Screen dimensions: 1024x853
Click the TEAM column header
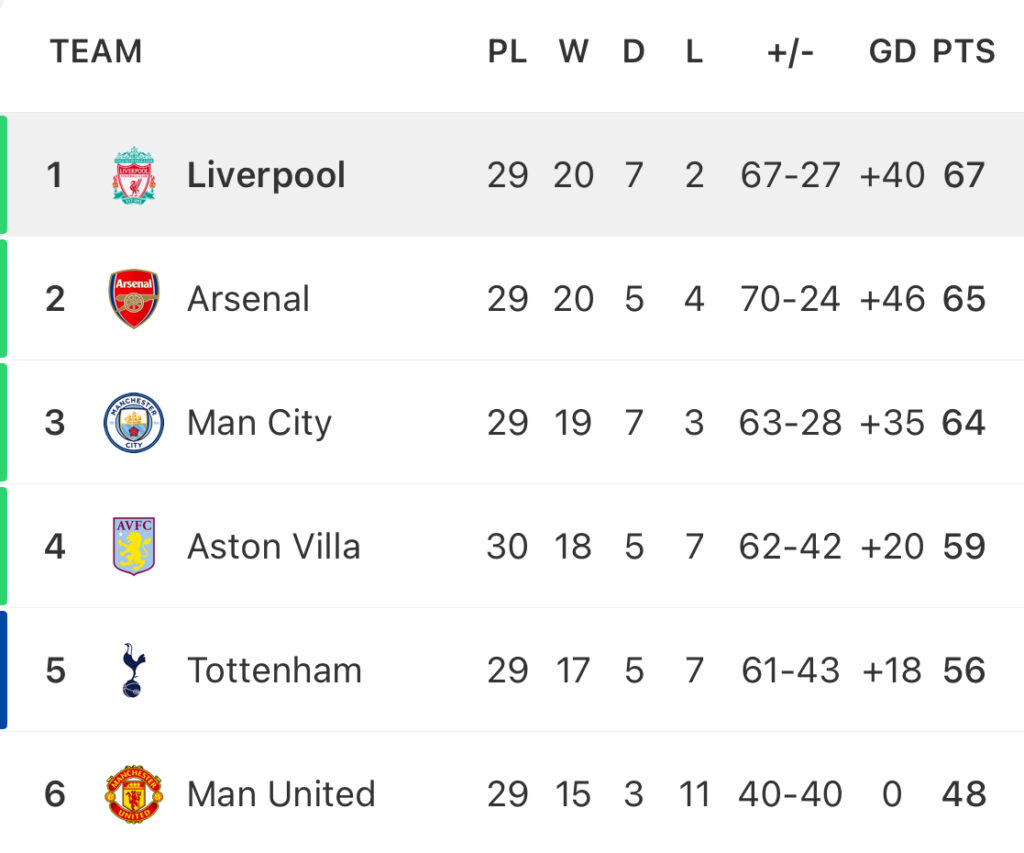96,51
